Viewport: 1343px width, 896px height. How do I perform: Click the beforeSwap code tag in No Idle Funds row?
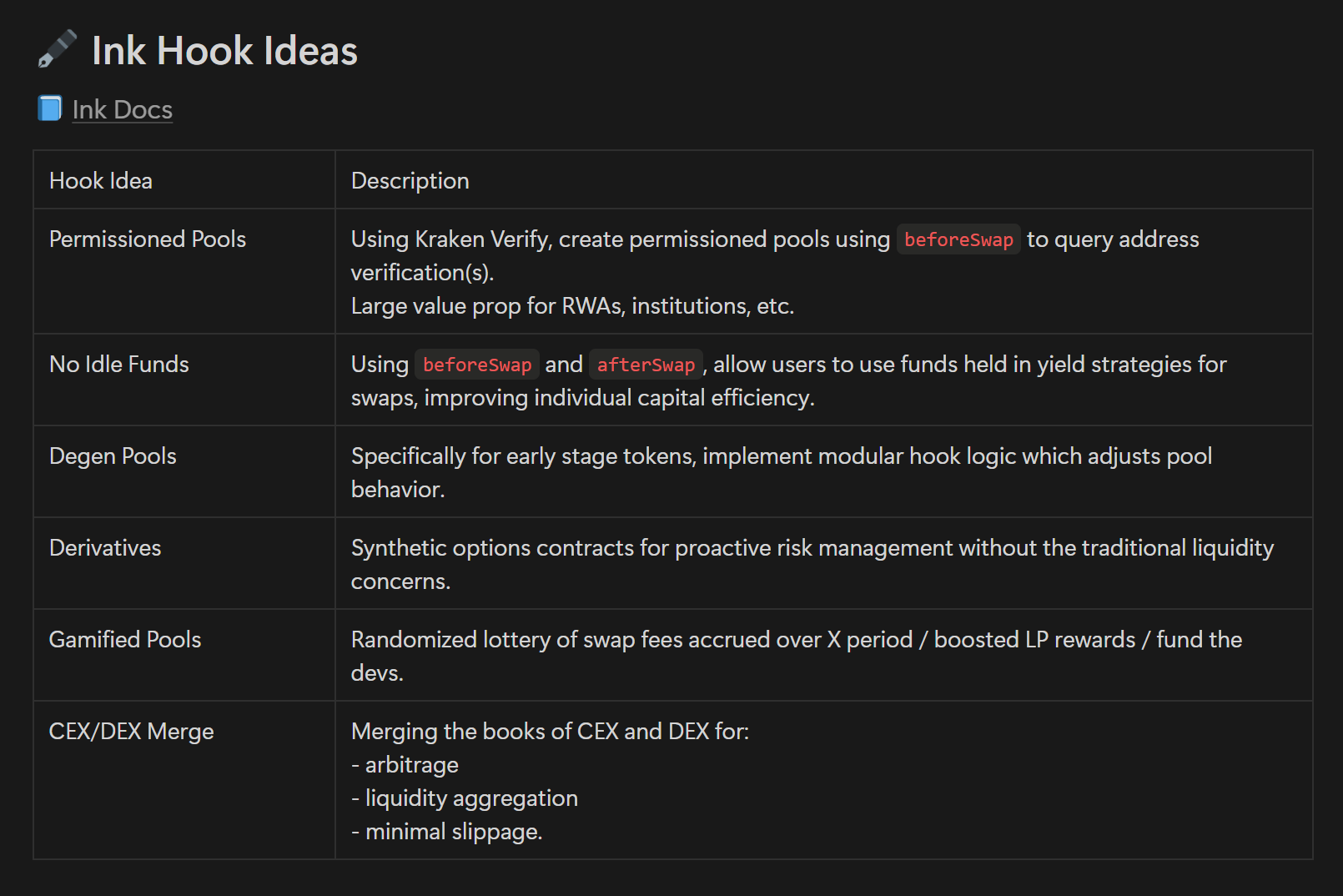476,365
